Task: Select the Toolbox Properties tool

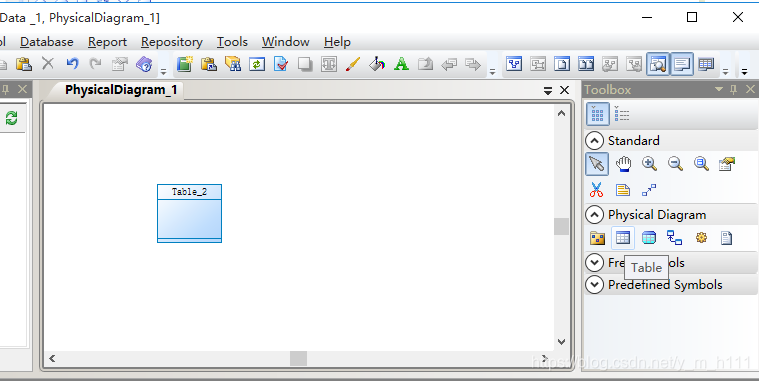Action: coord(727,164)
